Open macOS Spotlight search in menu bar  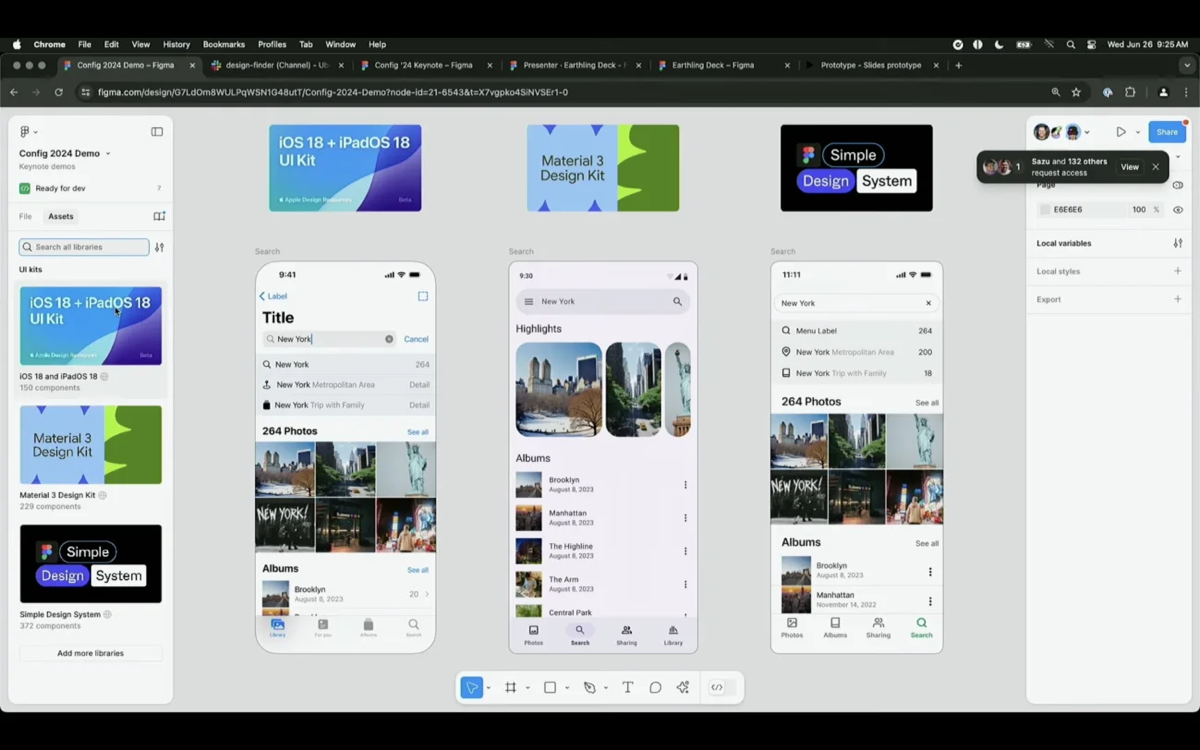(1071, 45)
